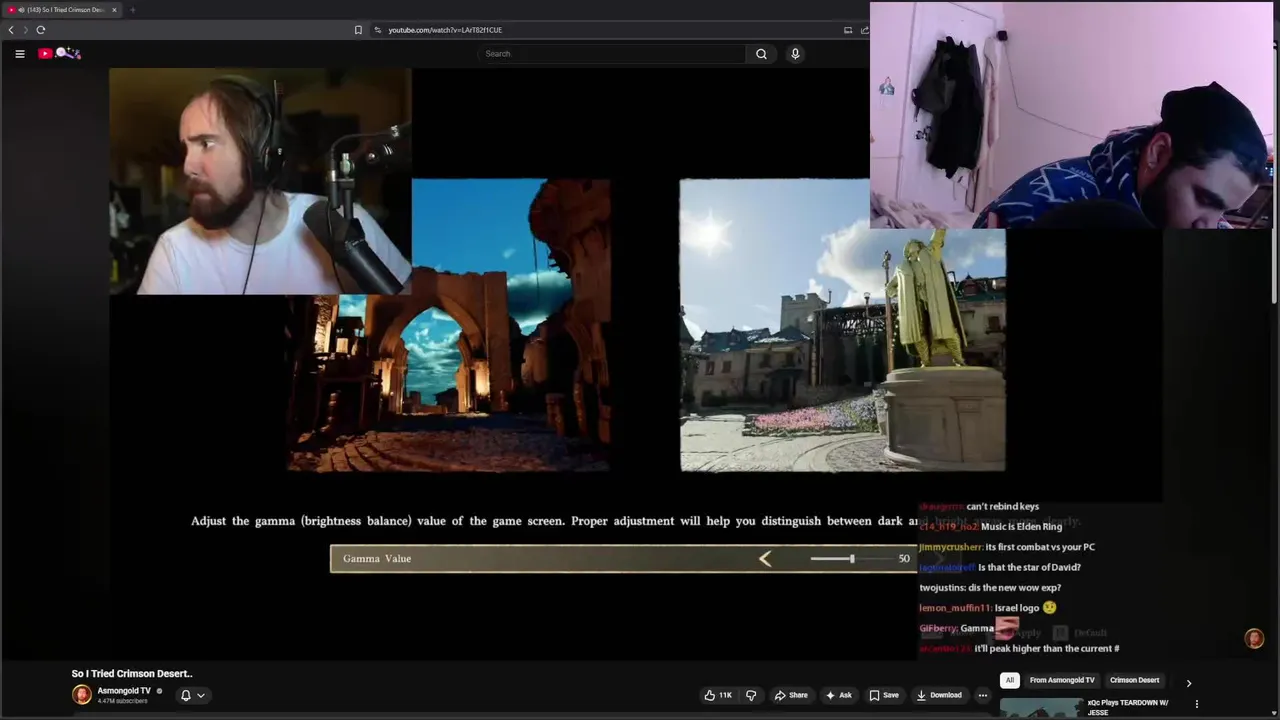This screenshot has height=720, width=1280.
Task: Show next filter chips with the arrow
Action: coord(1188,683)
